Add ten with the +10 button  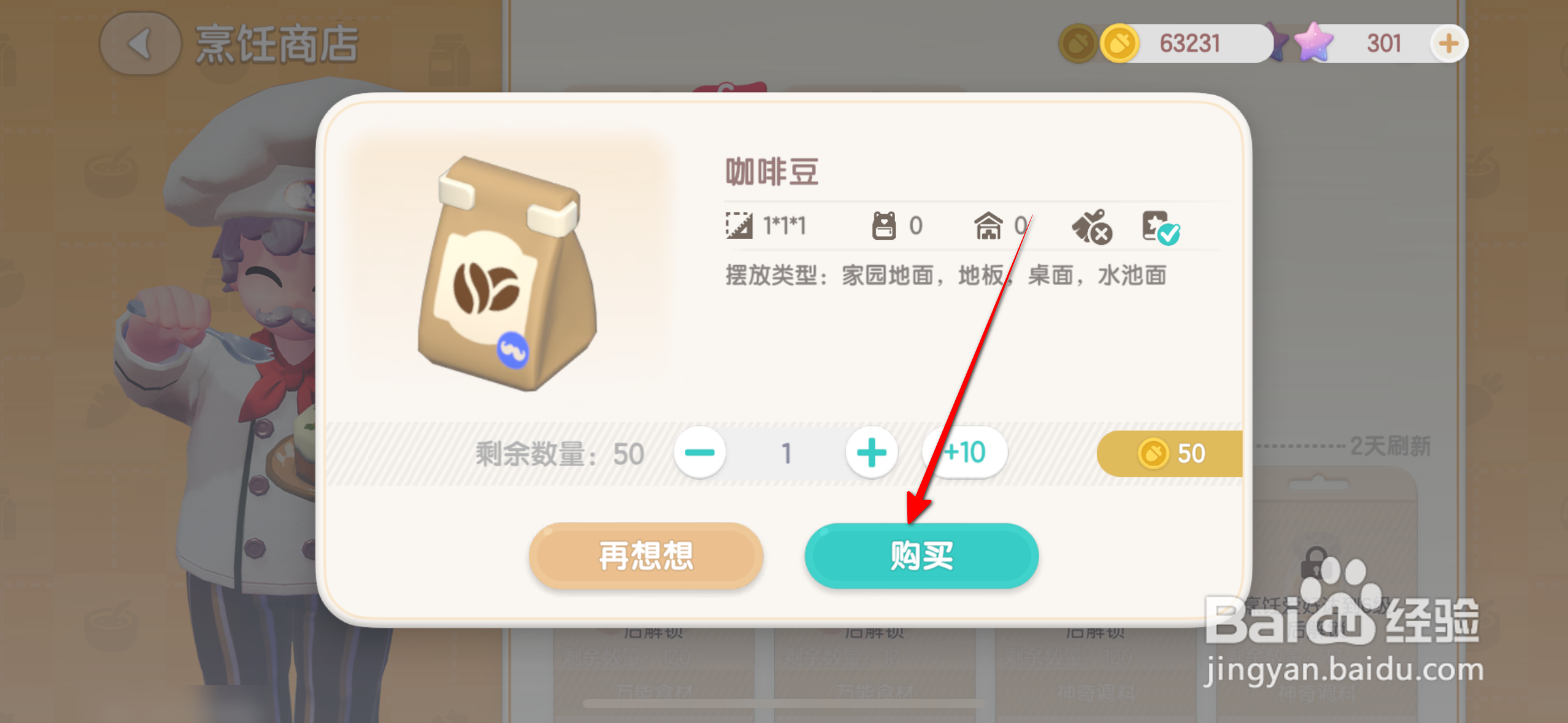coord(964,453)
